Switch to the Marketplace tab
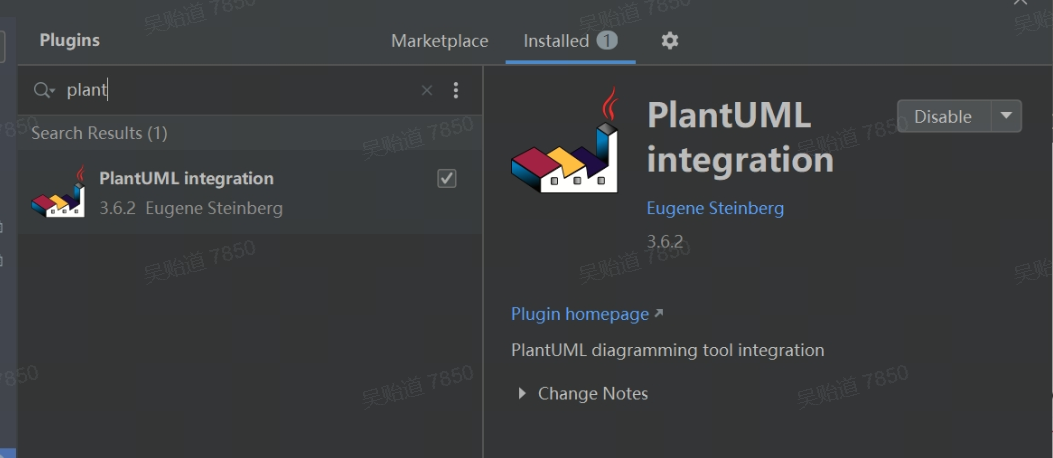Viewport: 1053px width, 458px height. click(440, 41)
